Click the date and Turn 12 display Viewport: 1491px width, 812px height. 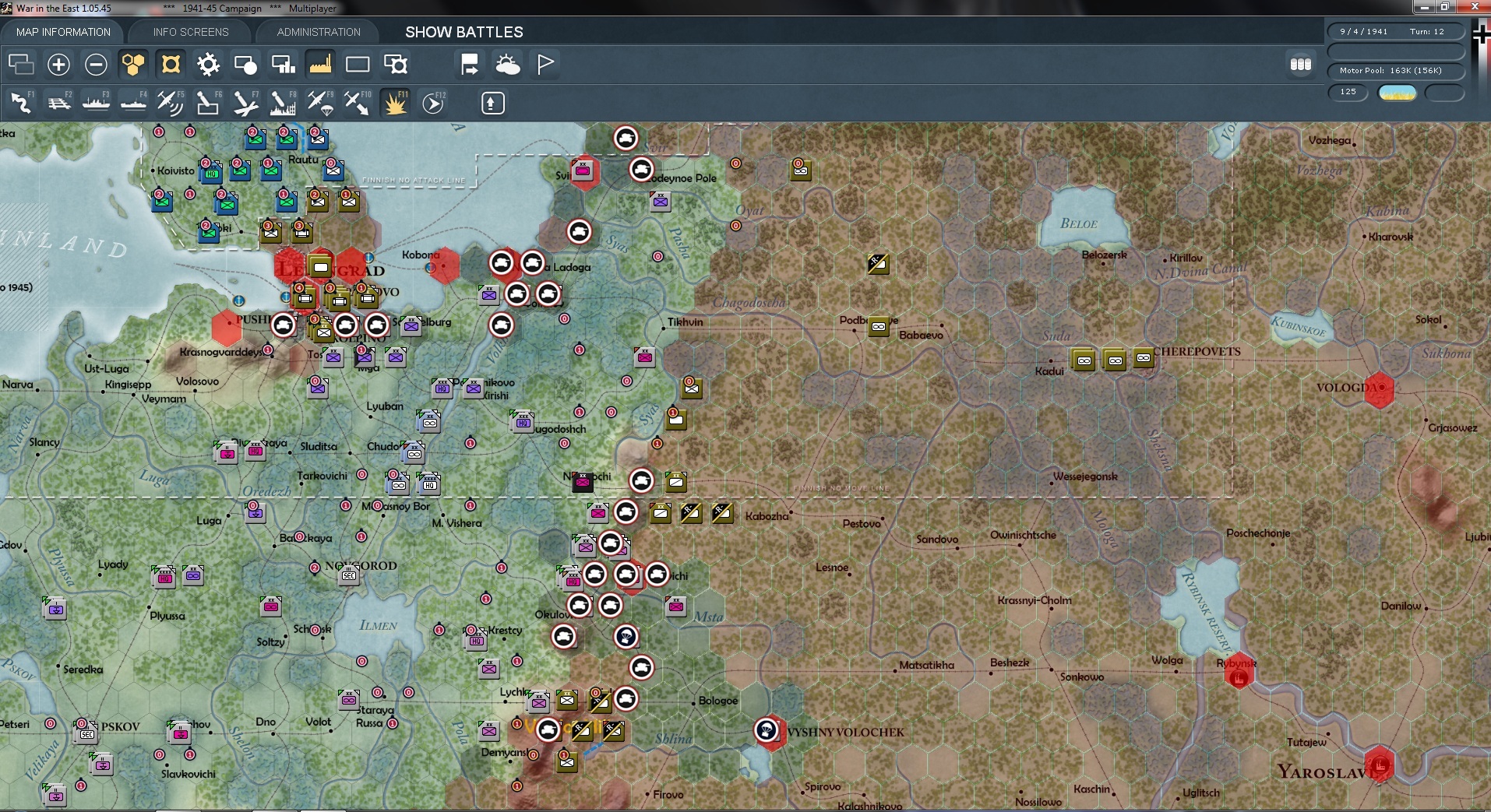(1396, 32)
